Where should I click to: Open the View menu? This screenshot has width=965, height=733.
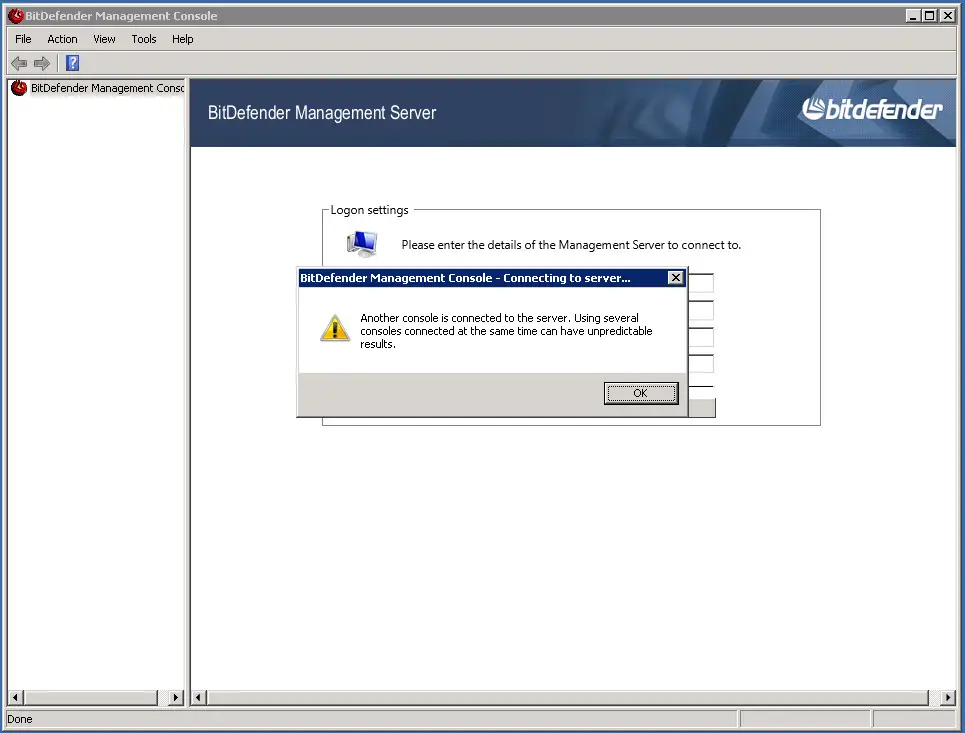105,39
